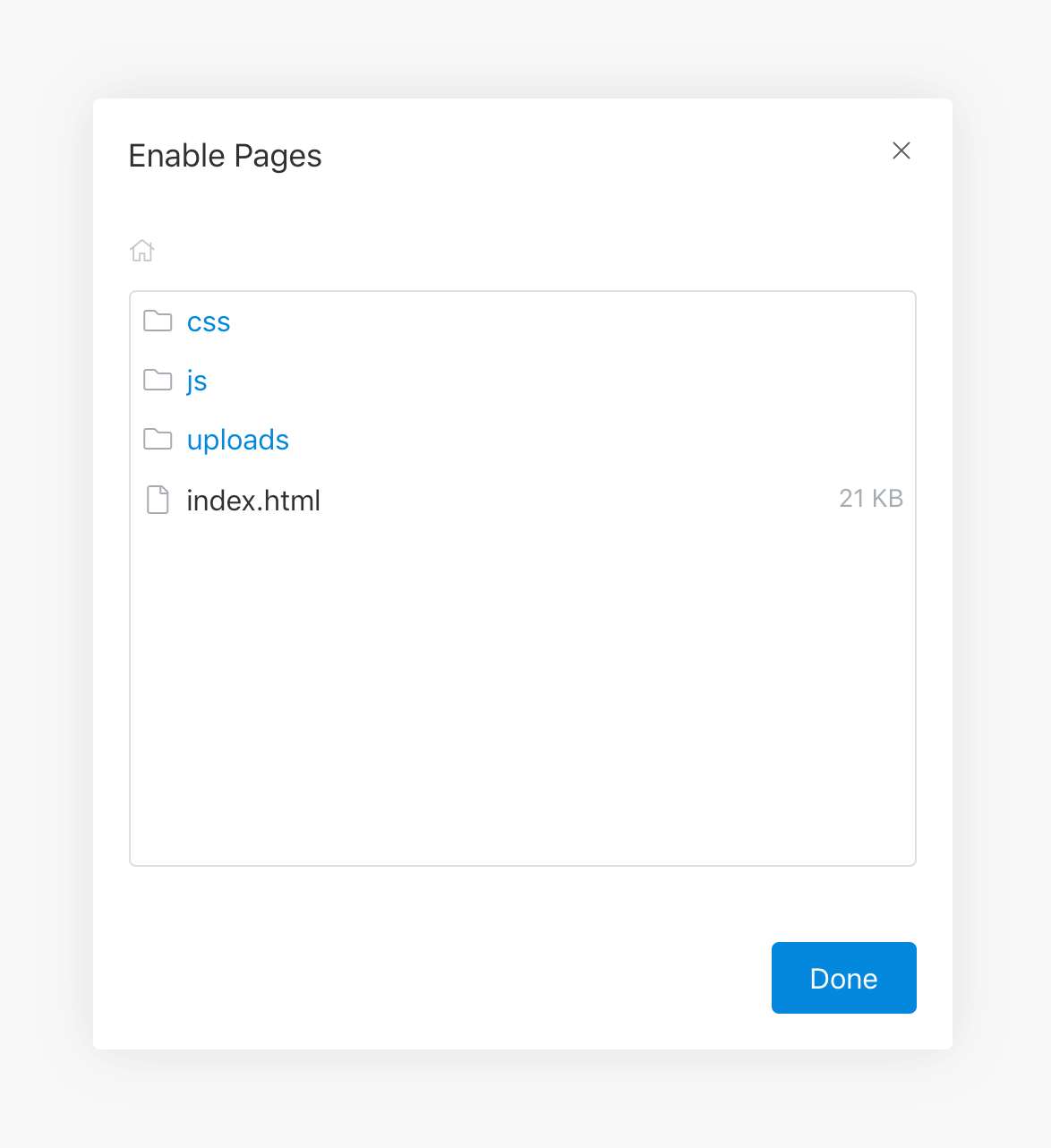Click the folder icon beside css

(158, 321)
